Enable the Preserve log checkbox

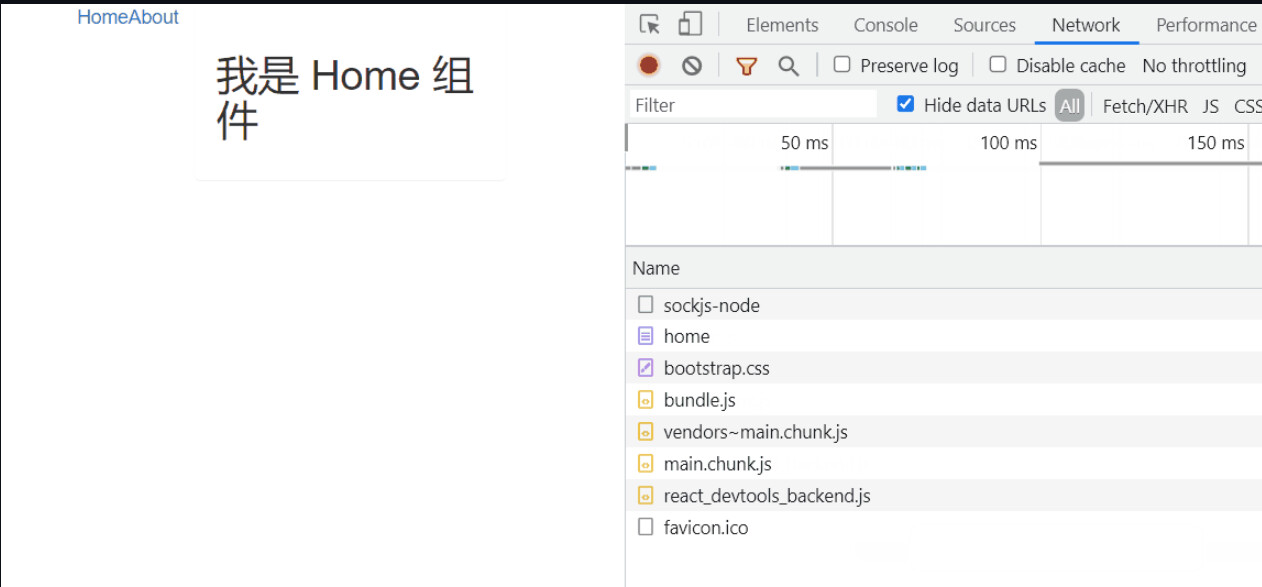point(842,64)
